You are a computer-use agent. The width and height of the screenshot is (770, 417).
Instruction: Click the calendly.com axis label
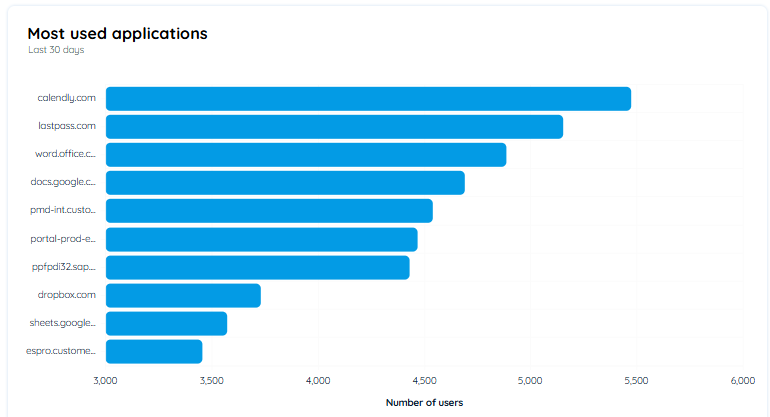tap(66, 98)
